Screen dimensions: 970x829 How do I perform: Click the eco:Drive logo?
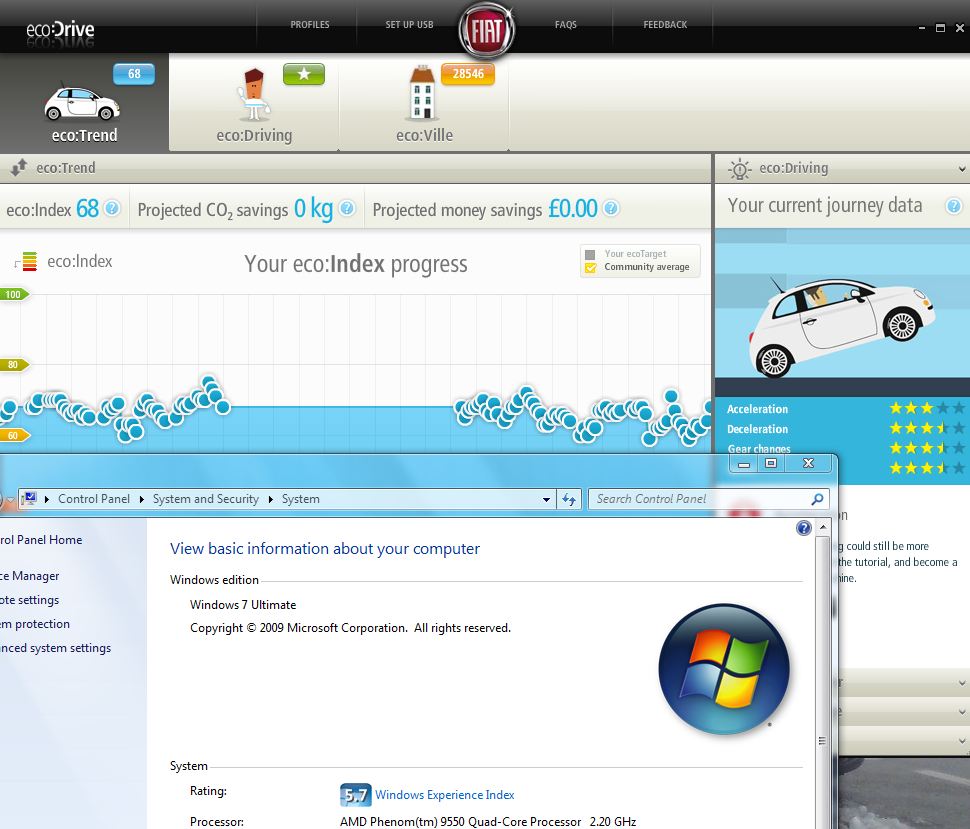pos(60,30)
